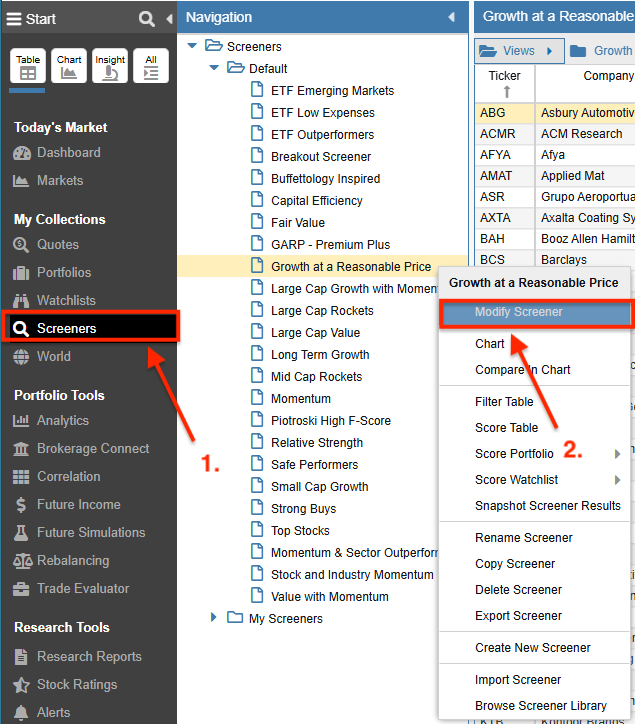Open the Rebalancing scales icon
Image resolution: width=635 pixels, height=724 pixels.
[x=23, y=561]
